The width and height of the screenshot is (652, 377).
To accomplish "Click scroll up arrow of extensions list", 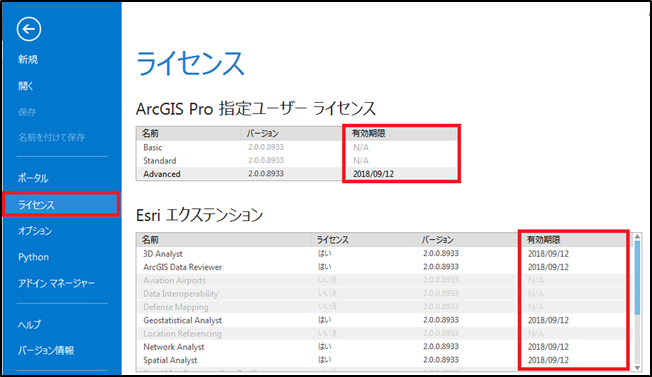I will [637, 237].
